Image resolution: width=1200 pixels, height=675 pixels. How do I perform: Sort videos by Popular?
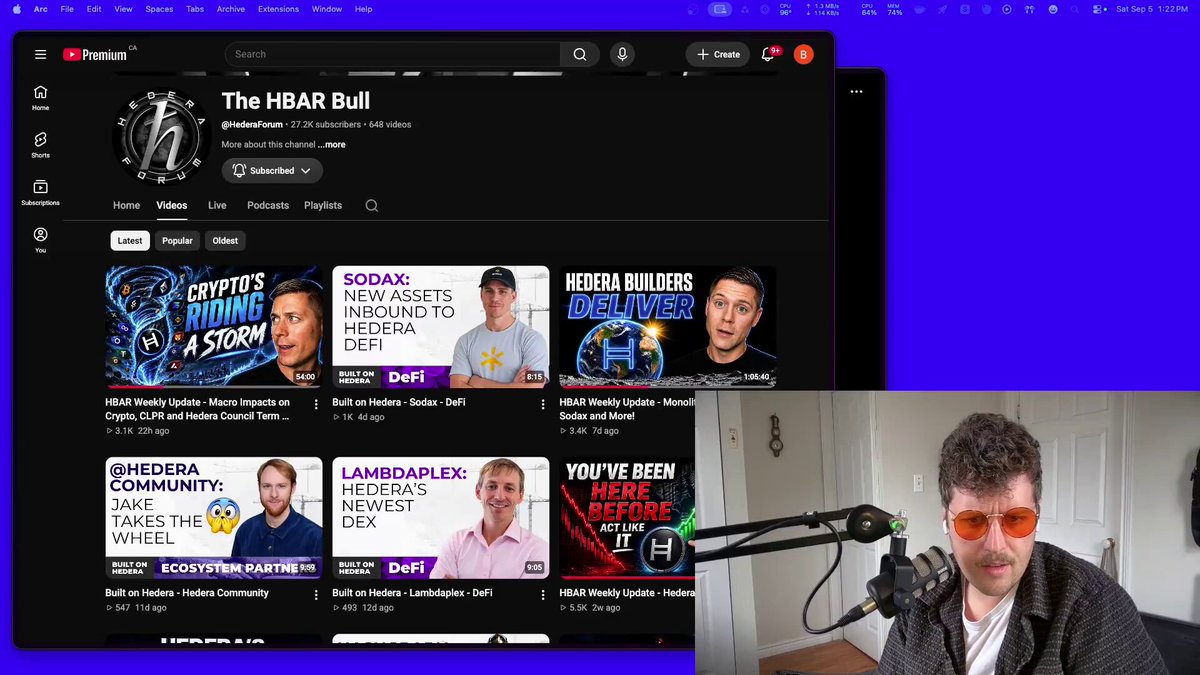click(177, 241)
